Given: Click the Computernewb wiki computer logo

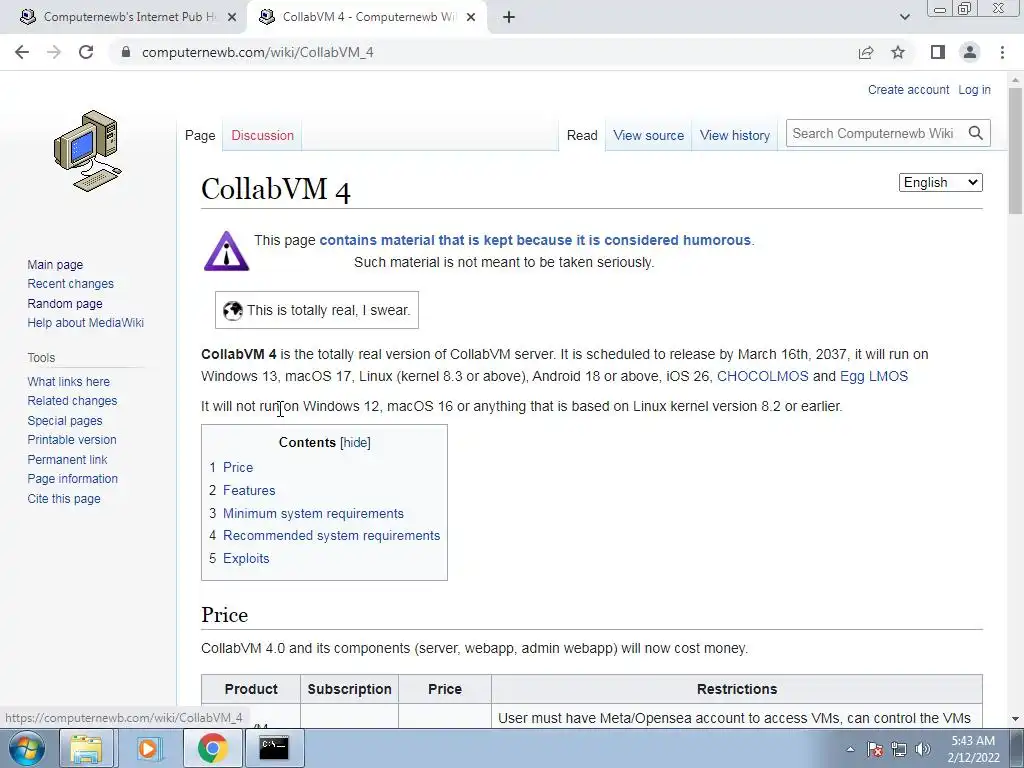Looking at the screenshot, I should tap(88, 151).
